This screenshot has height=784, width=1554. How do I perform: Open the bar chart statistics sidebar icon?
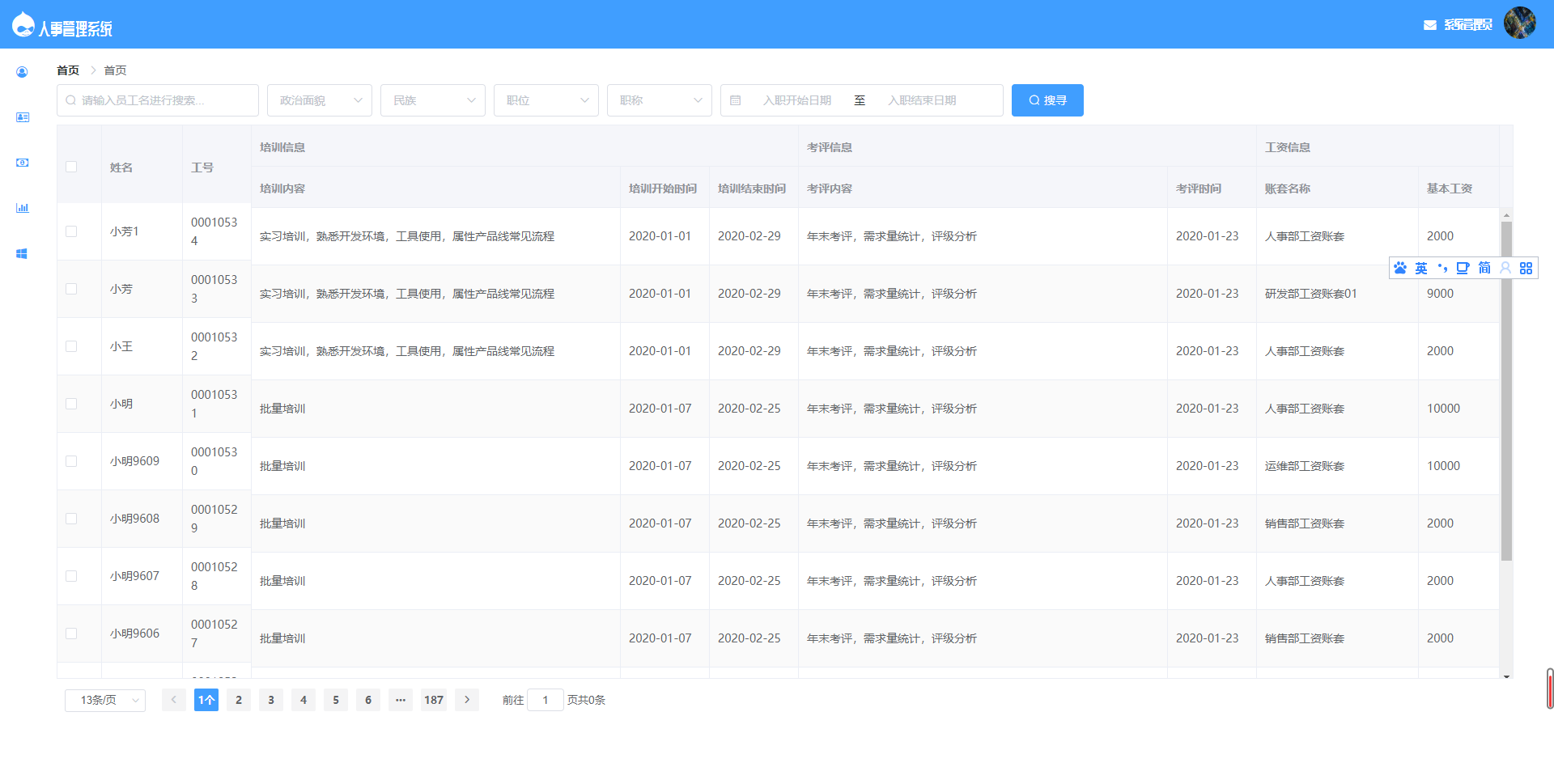(x=22, y=208)
